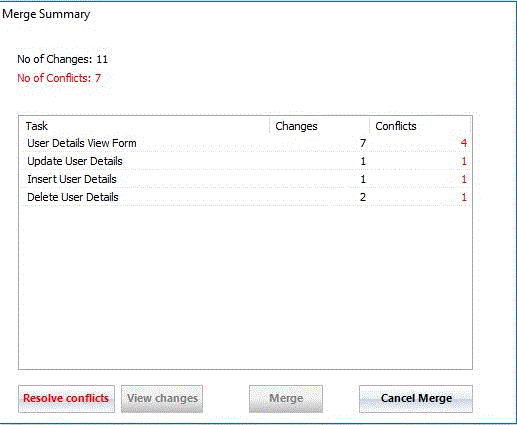
Task: Cancel the merge with Cancel Merge
Action: click(x=416, y=399)
